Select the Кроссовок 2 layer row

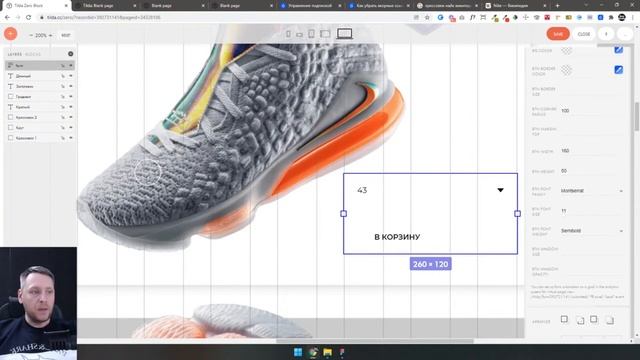point(40,117)
